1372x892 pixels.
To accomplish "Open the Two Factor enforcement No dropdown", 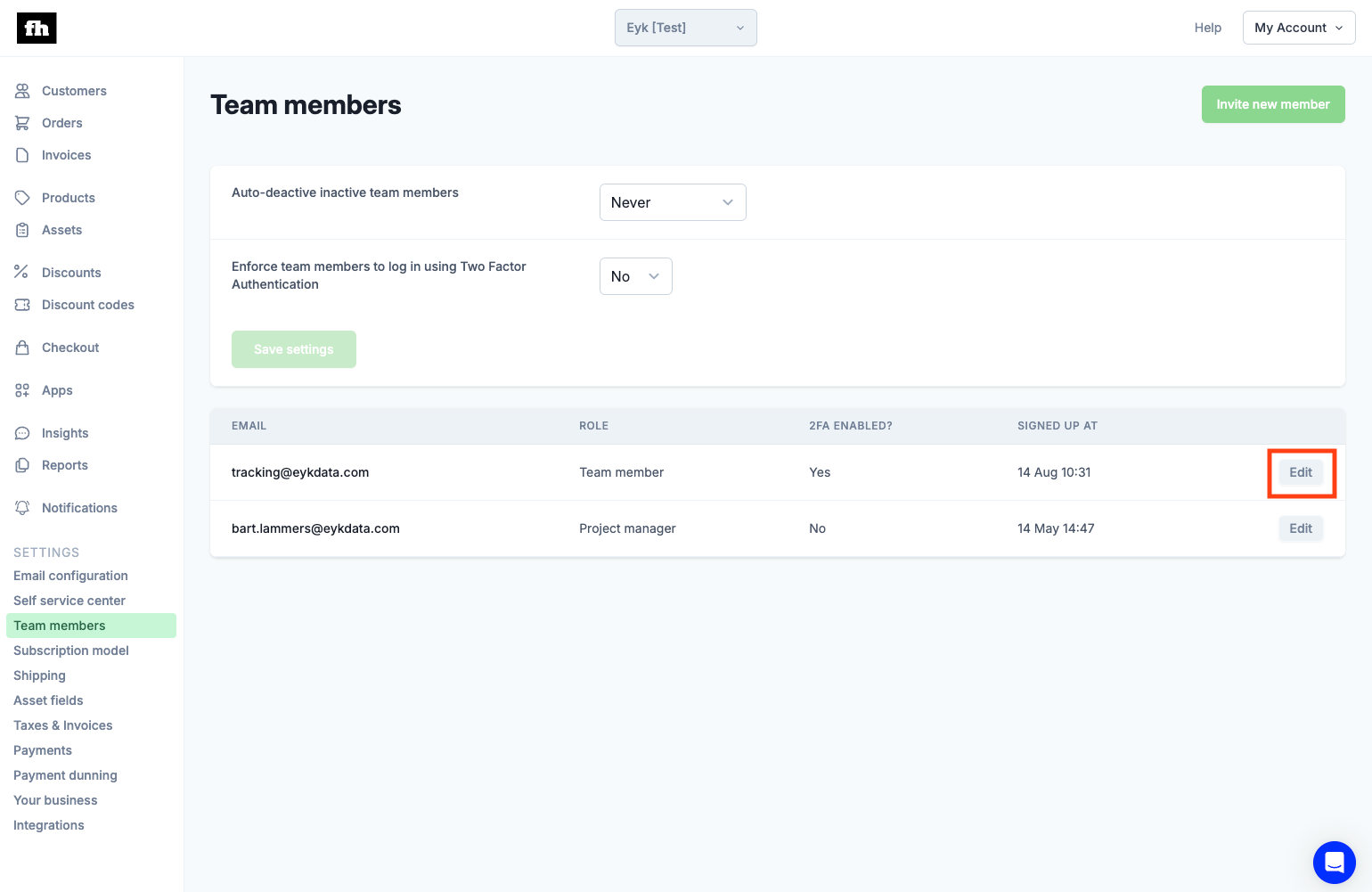I will [x=636, y=276].
